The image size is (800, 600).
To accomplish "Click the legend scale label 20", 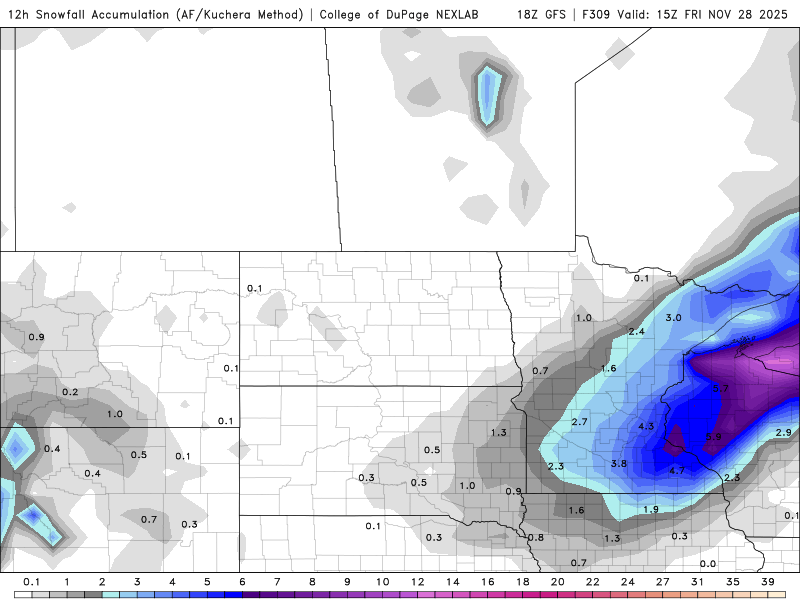I will tap(557, 582).
